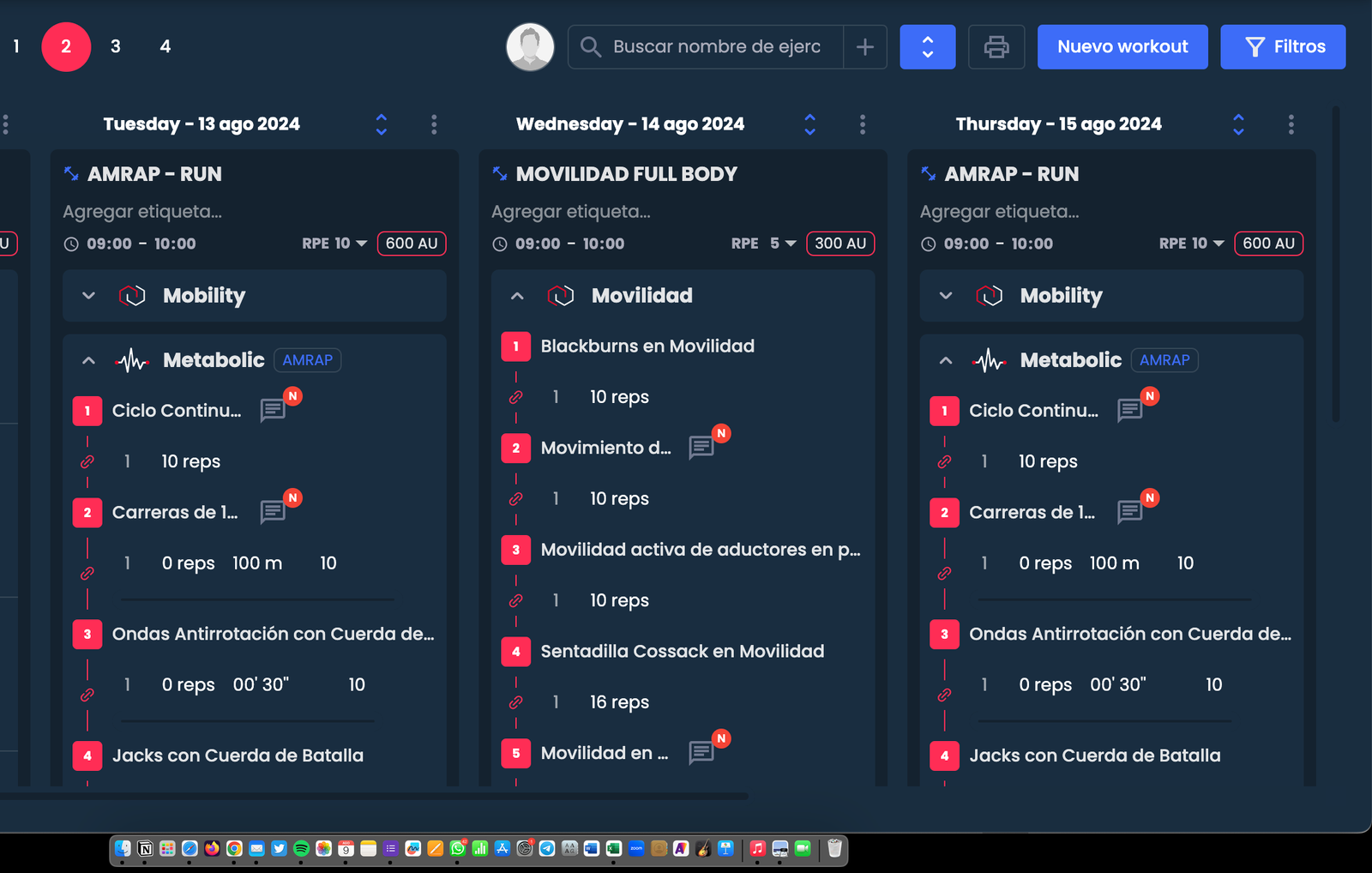Print the workout plan with printer icon
1372x873 pixels.
(x=996, y=46)
